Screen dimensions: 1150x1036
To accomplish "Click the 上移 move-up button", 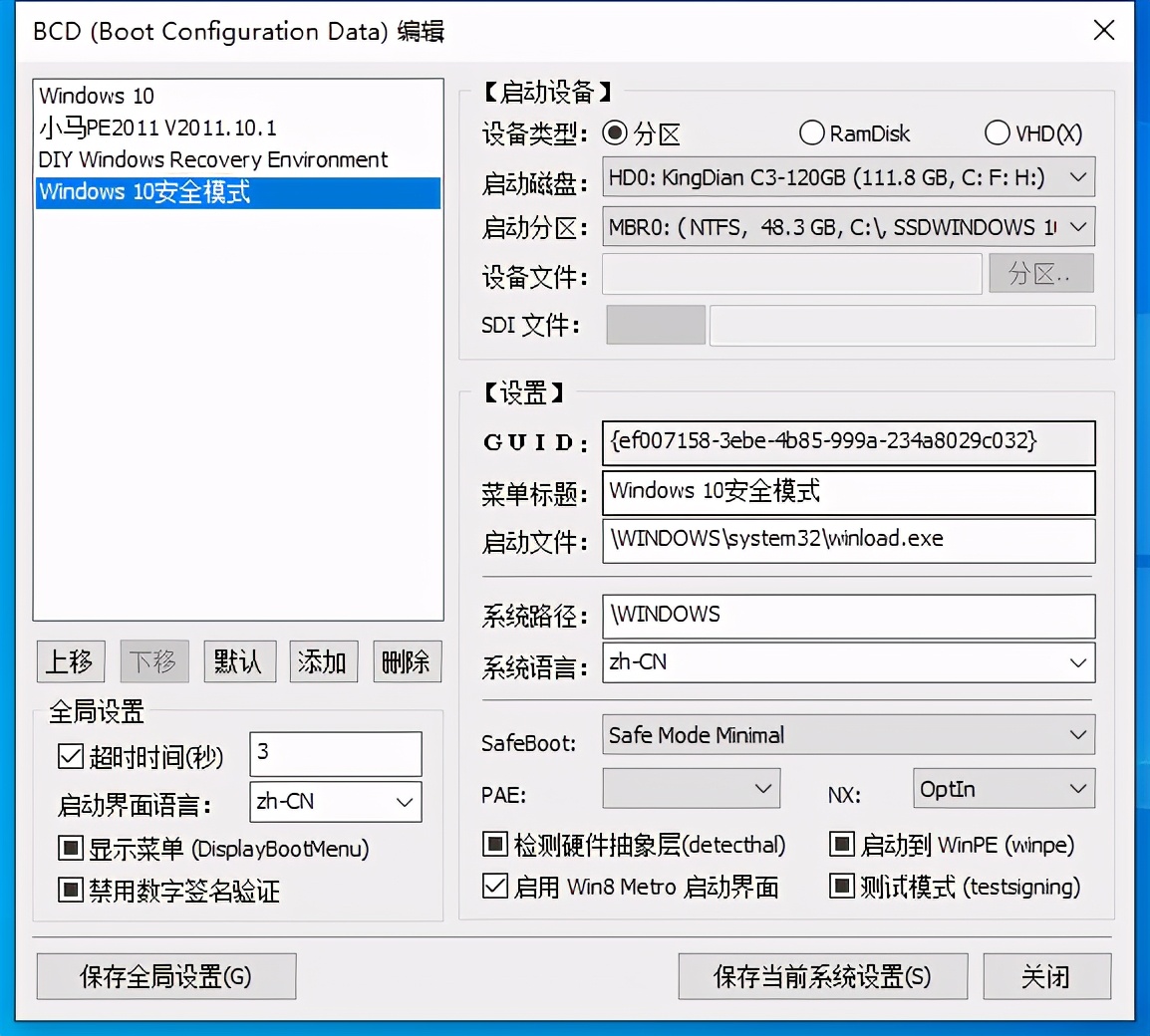I will 70,660.
